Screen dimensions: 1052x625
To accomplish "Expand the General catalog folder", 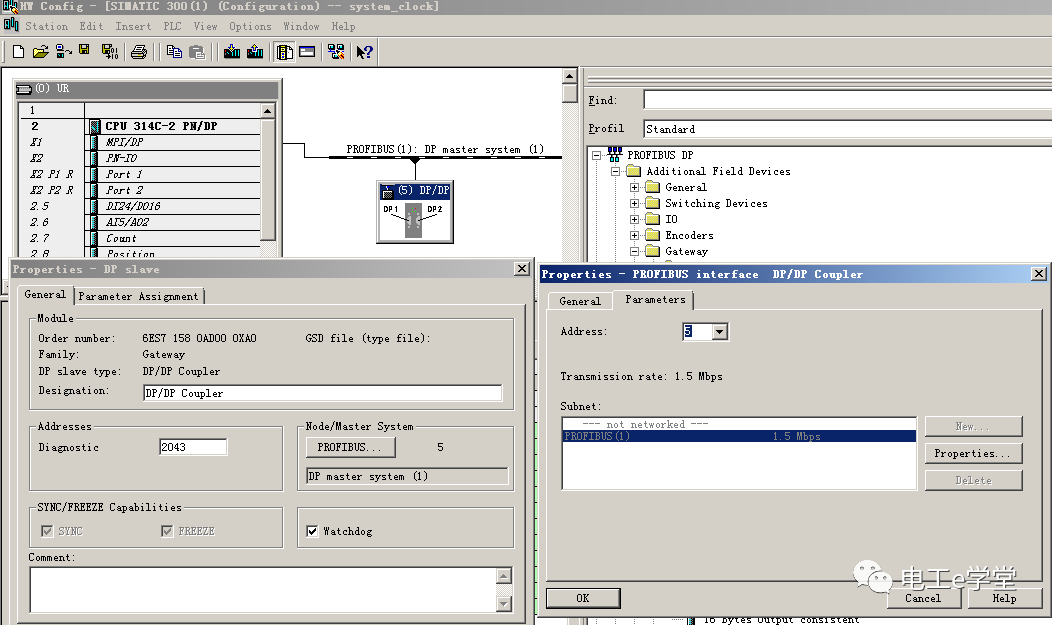I will [634, 187].
